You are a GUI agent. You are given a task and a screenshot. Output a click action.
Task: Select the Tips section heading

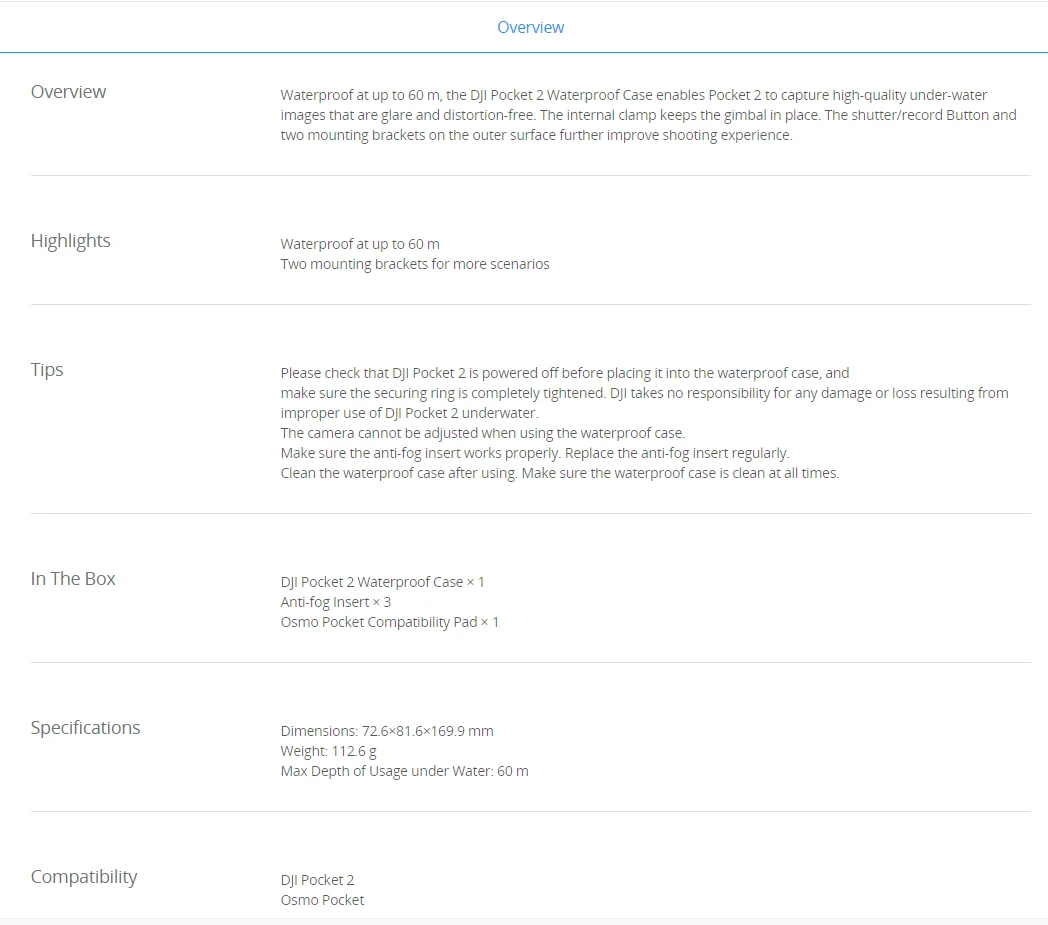[47, 370]
